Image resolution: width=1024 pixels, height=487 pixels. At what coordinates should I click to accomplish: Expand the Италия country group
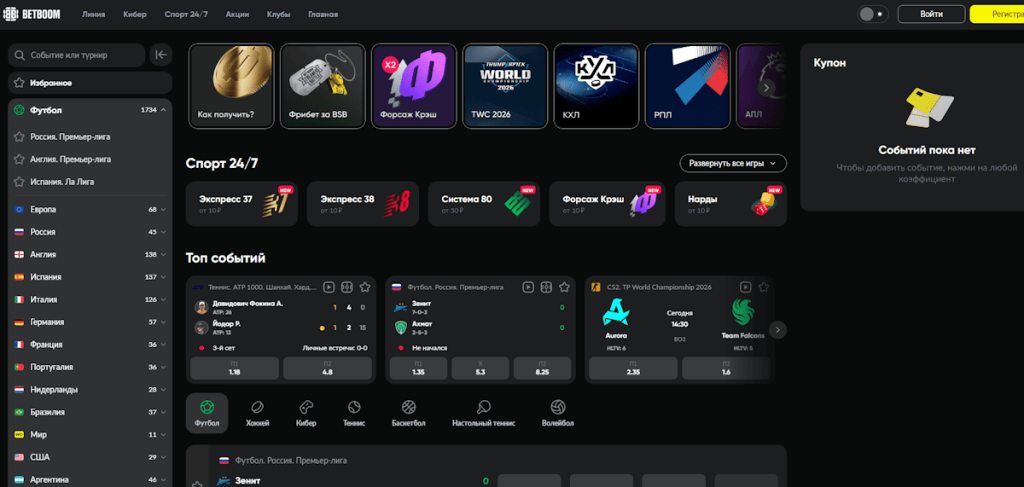(163, 300)
